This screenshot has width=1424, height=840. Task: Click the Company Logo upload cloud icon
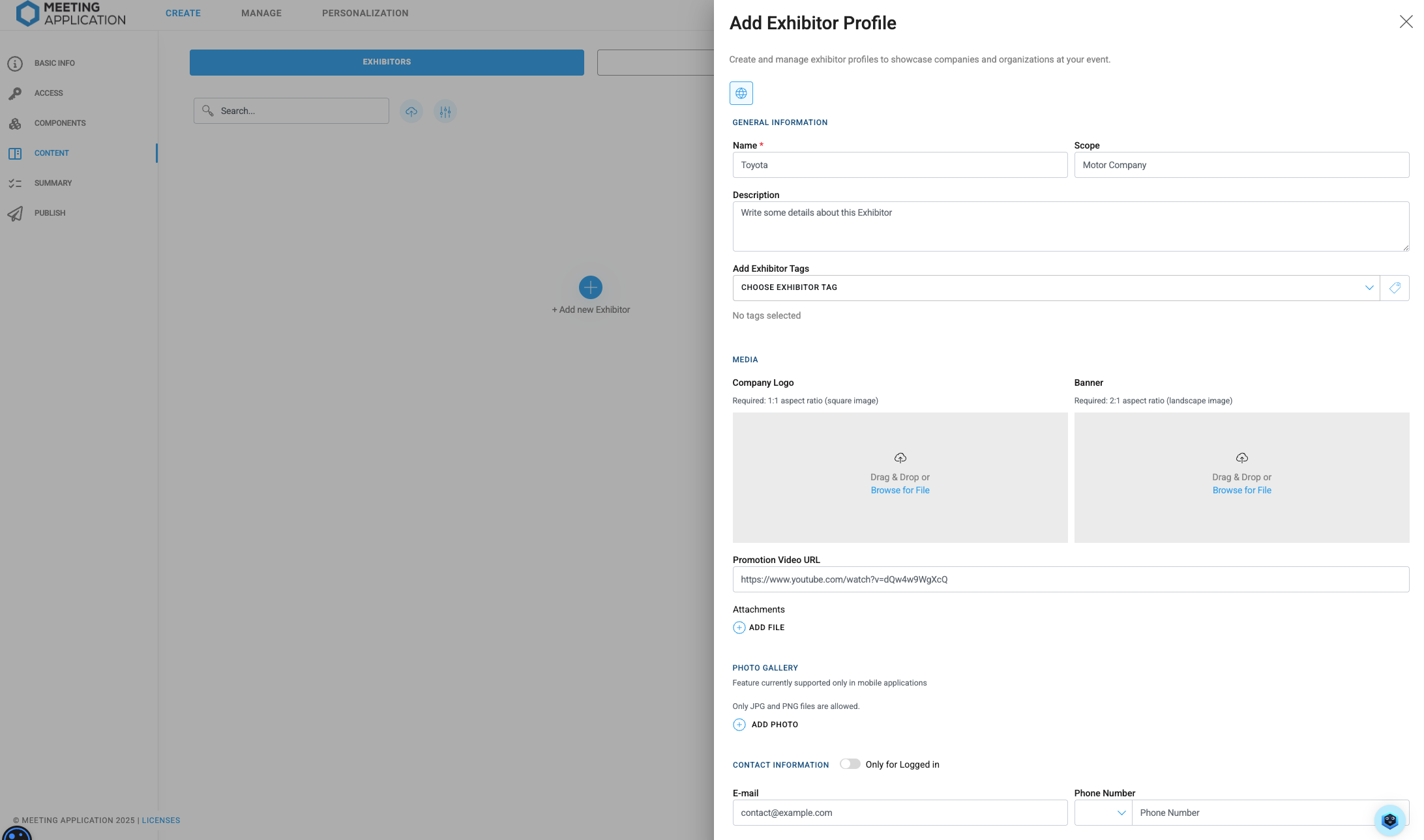(x=900, y=457)
